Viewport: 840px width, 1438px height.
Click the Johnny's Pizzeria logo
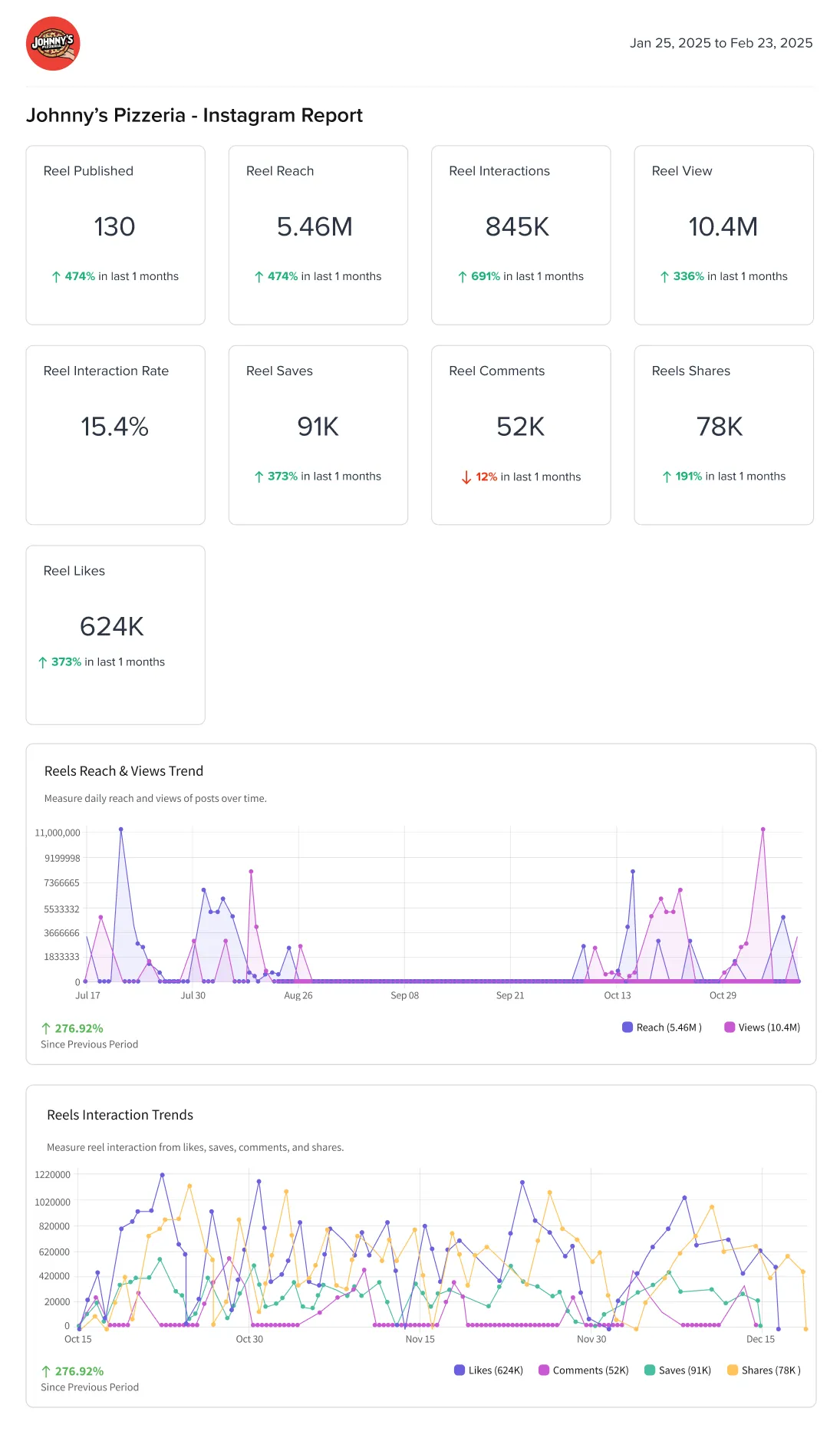53,44
